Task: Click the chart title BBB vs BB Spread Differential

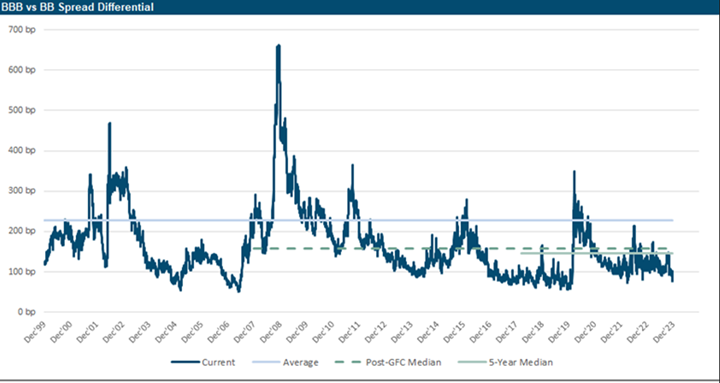Action: [x=77, y=7]
